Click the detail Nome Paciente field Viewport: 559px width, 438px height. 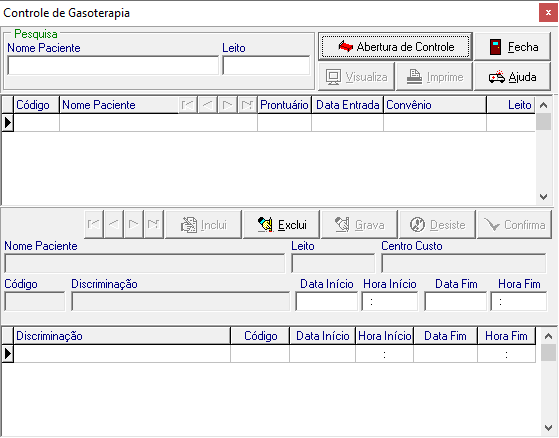click(x=145, y=264)
